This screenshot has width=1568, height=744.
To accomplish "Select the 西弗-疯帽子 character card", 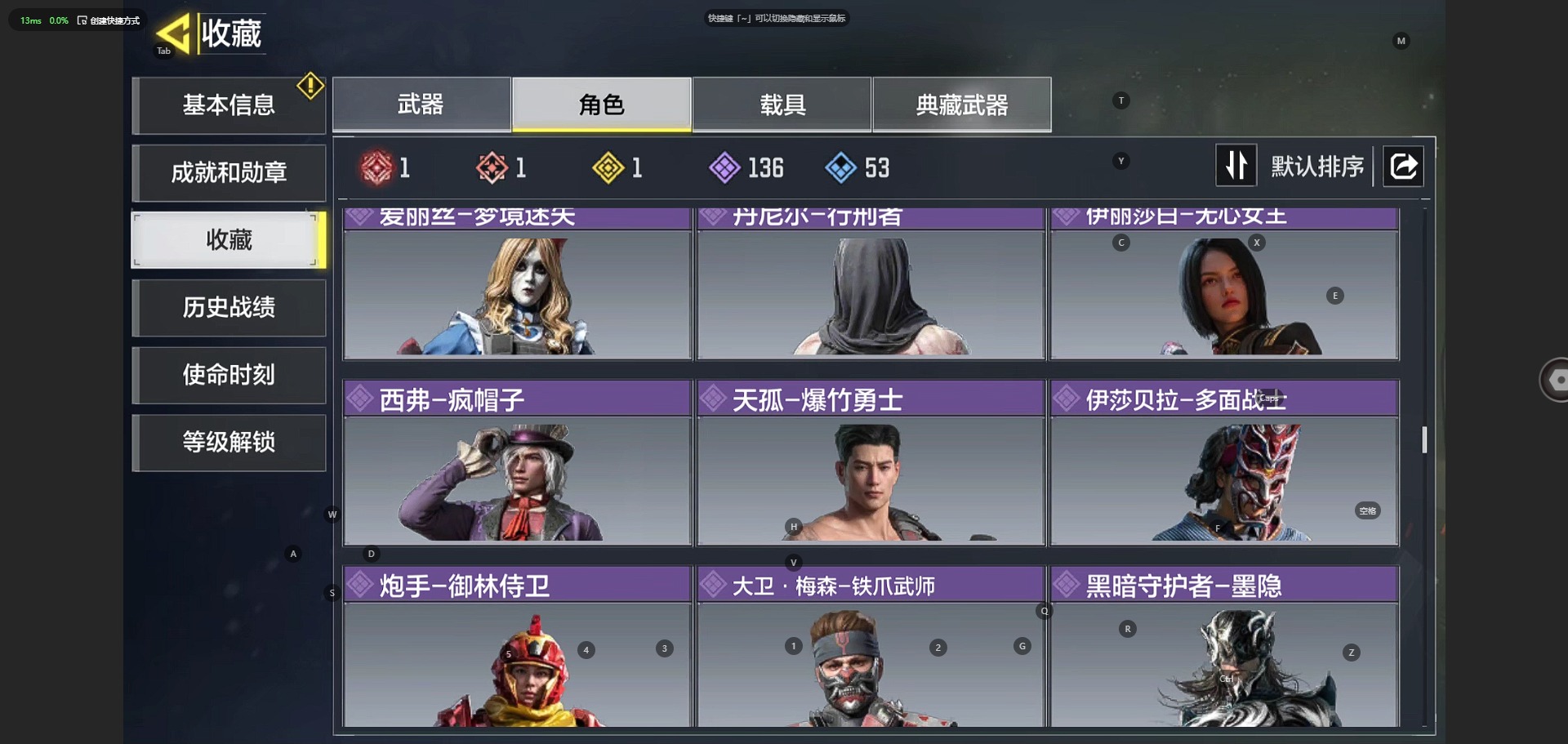I will pyautogui.click(x=518, y=462).
